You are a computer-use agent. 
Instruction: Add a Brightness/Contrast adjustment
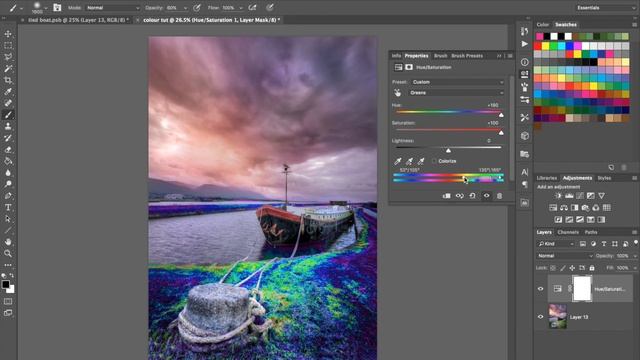(x=558, y=196)
